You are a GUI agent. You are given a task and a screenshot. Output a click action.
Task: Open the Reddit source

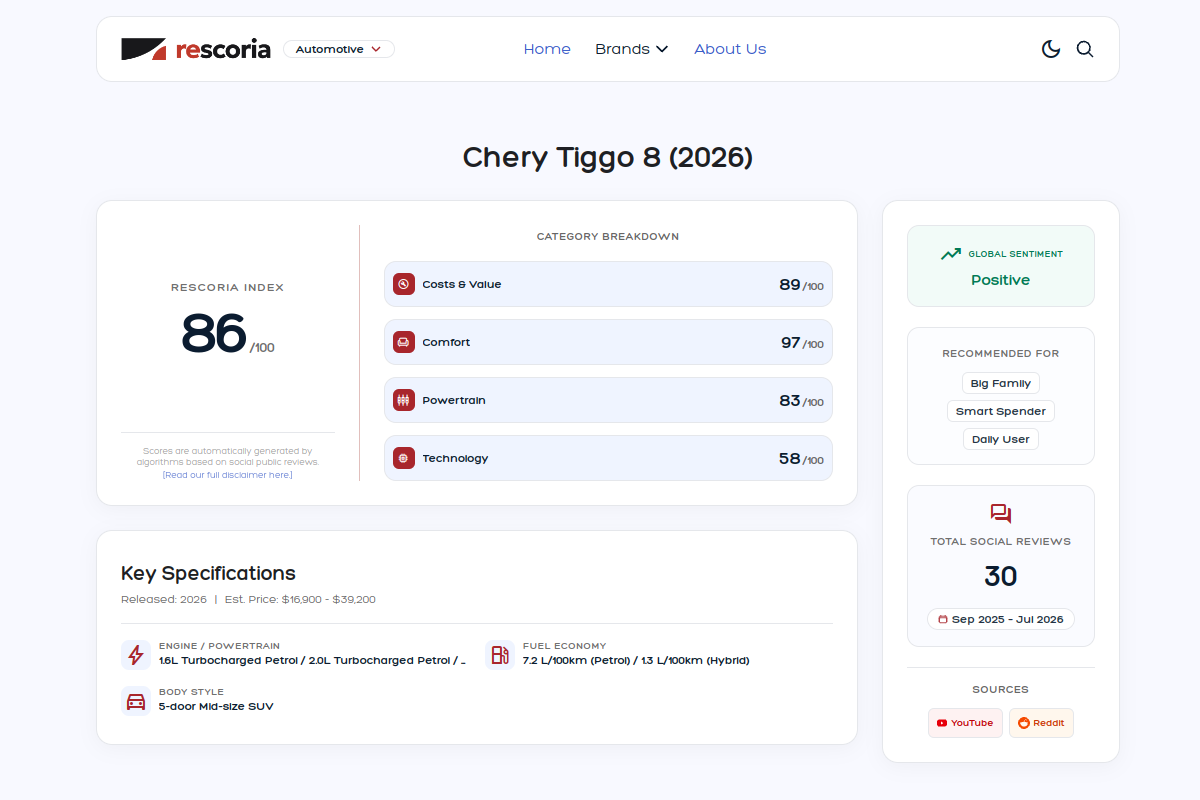(x=1041, y=723)
